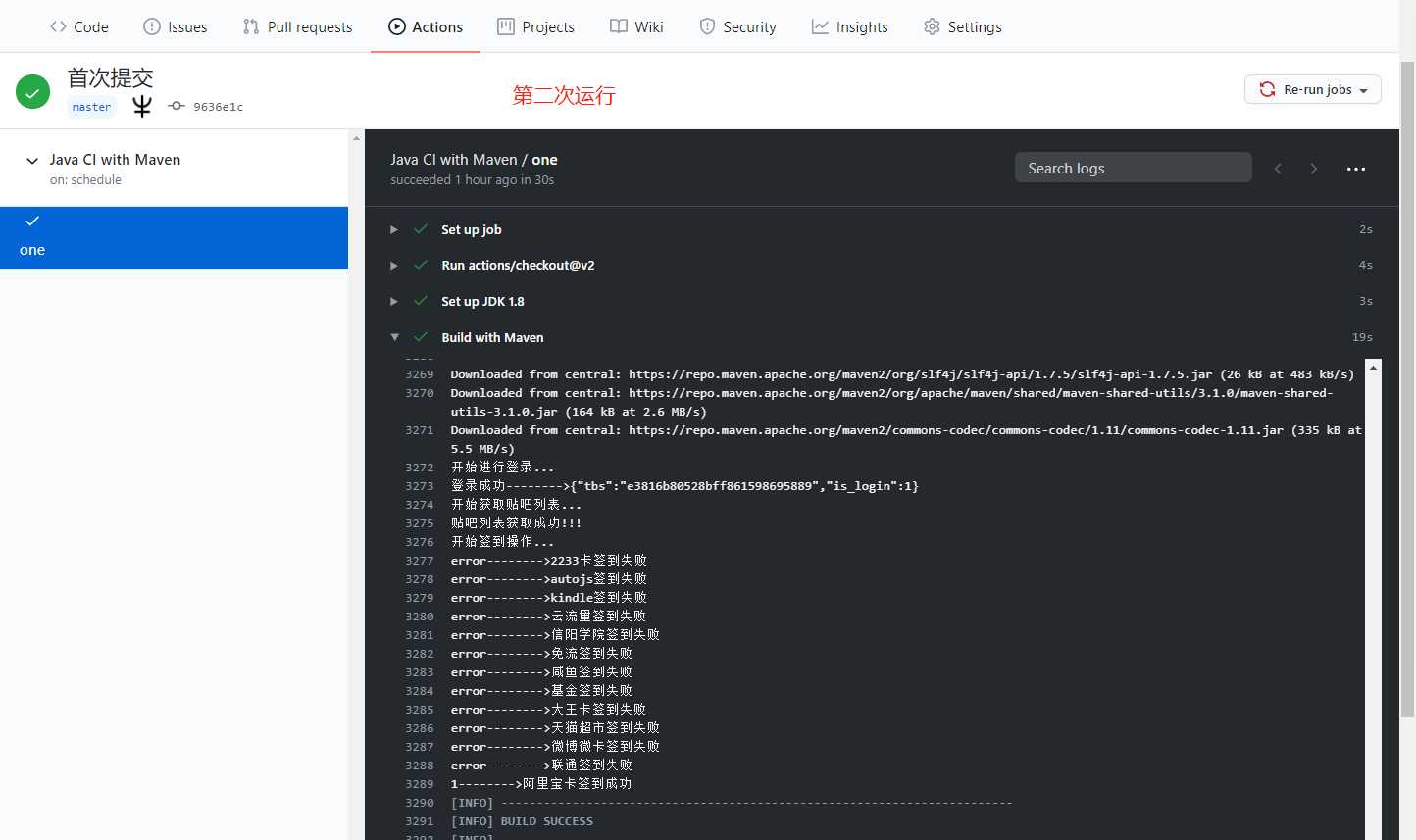This screenshot has height=840, width=1416.
Task: Open the Issues tab
Action: tap(175, 27)
